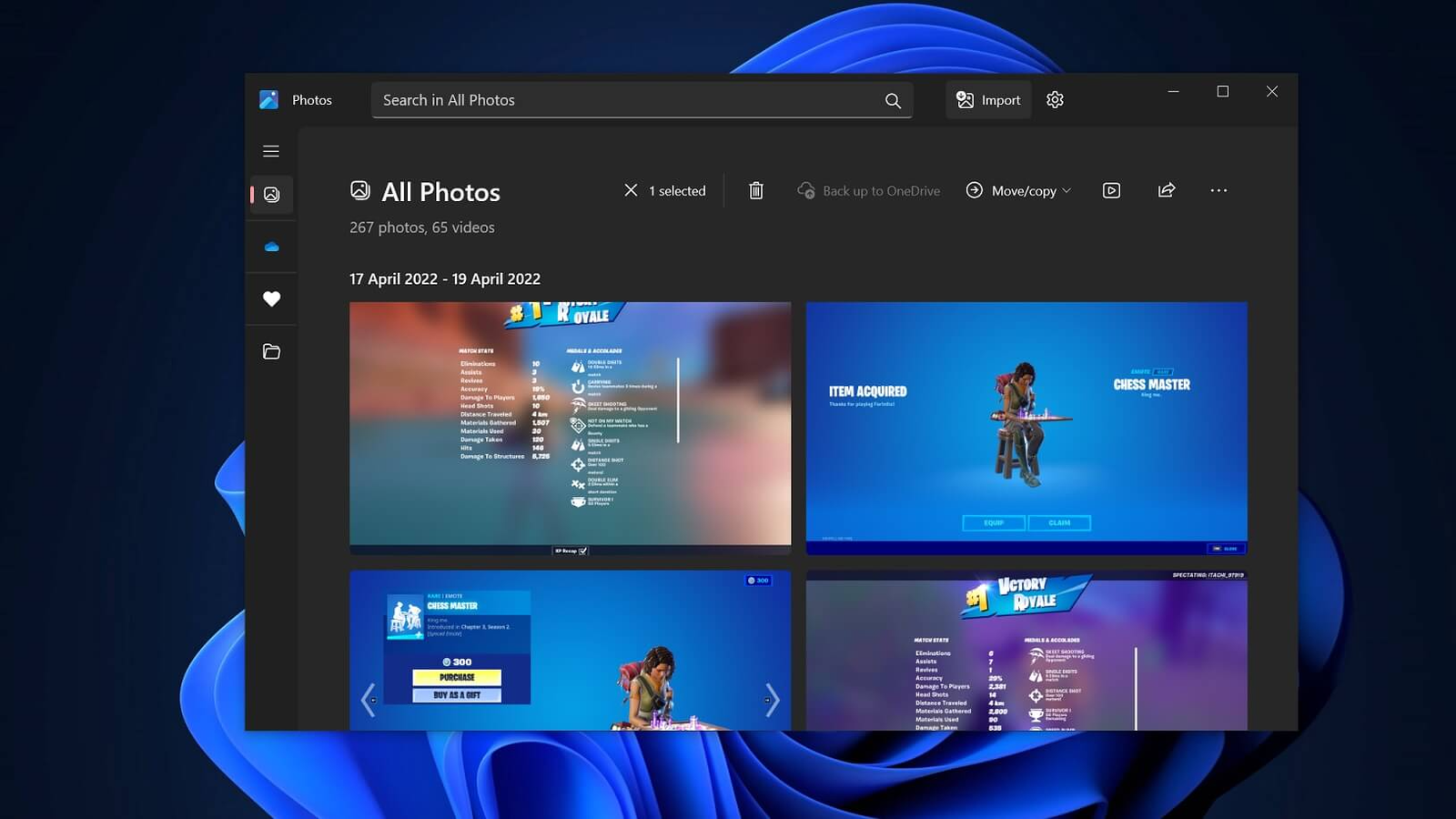Open Favorites heart in sidebar
Image resolution: width=1456 pixels, height=819 pixels.
(271, 298)
